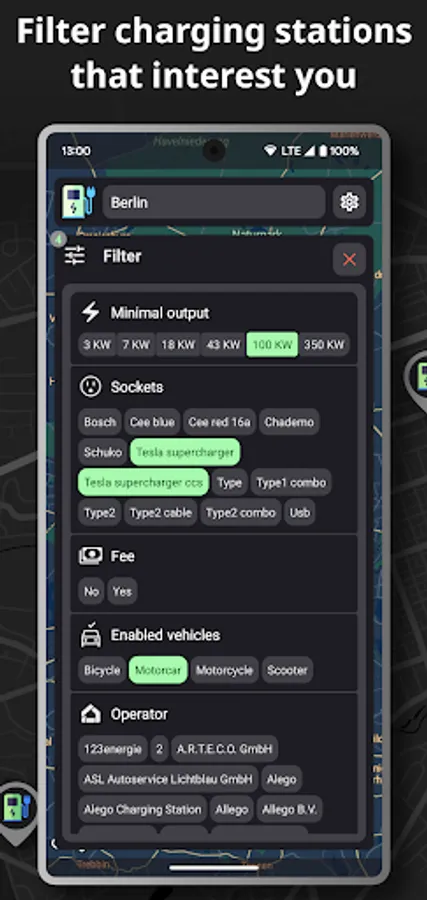The width and height of the screenshot is (427, 900).
Task: Click the Operator house icon
Action: pyautogui.click(x=91, y=714)
